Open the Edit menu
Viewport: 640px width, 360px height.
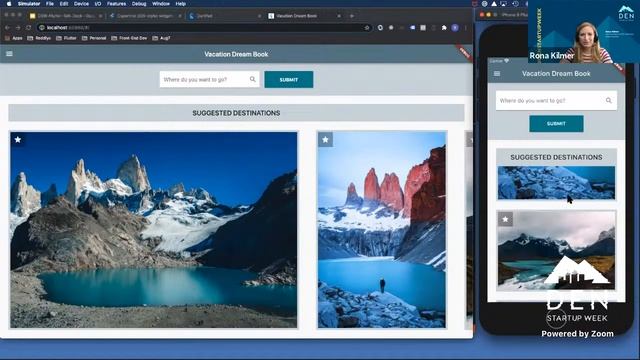pyautogui.click(x=64, y=4)
